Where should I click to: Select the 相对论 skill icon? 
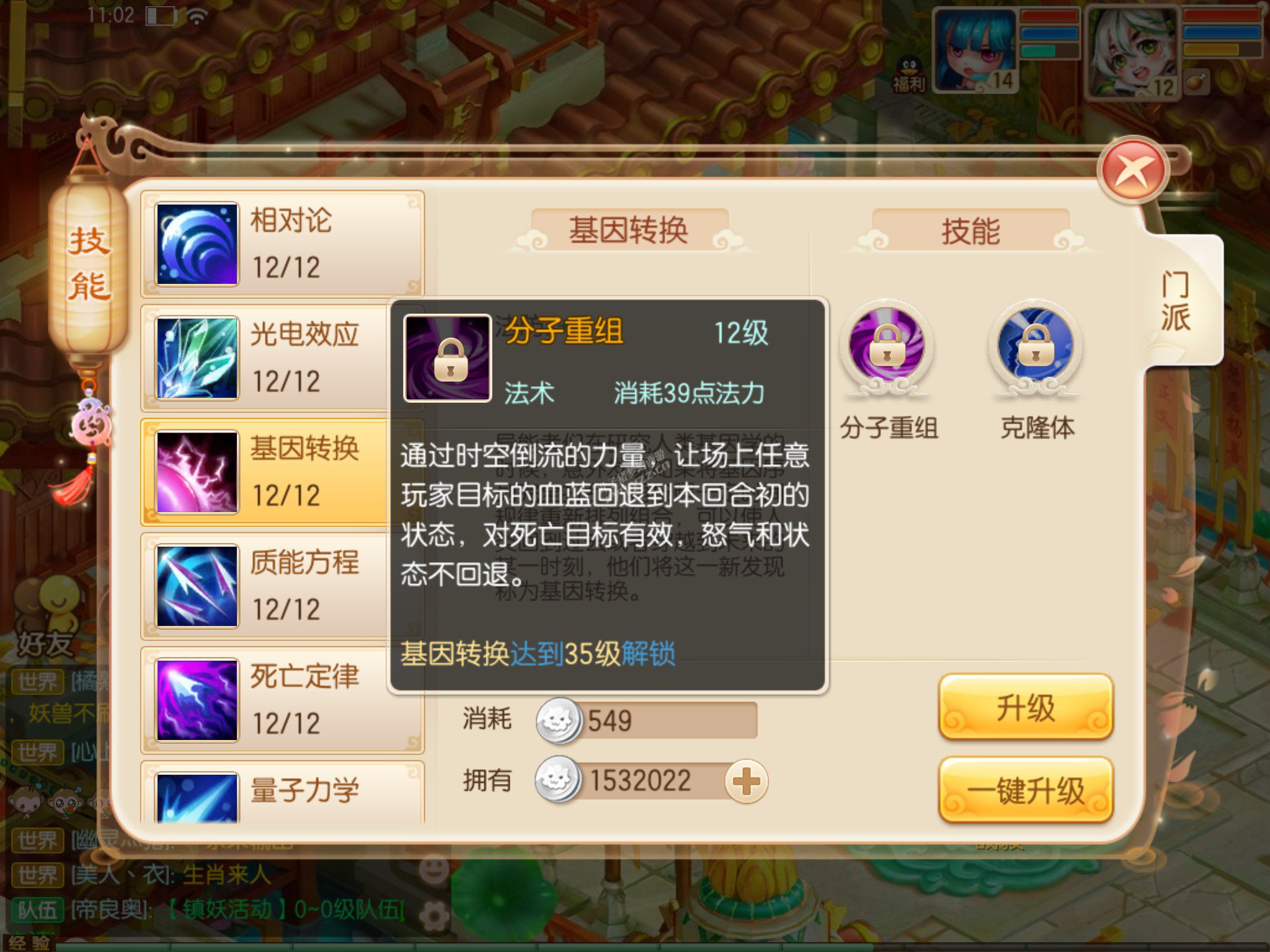click(x=197, y=244)
